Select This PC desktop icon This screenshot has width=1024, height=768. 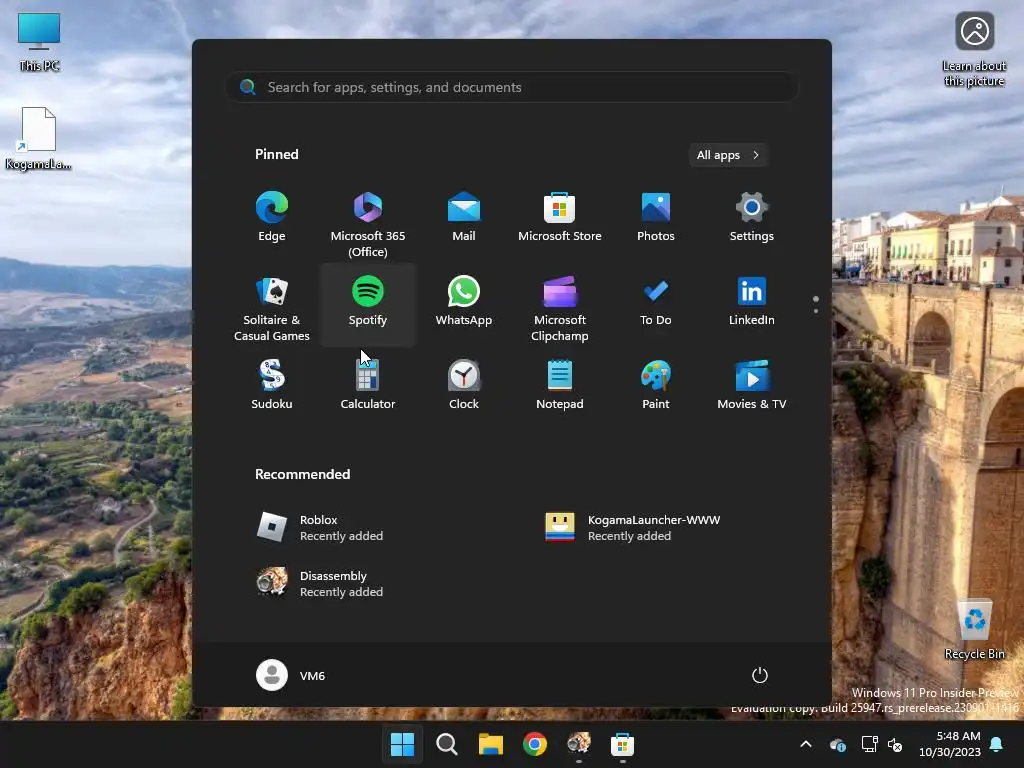[x=39, y=42]
